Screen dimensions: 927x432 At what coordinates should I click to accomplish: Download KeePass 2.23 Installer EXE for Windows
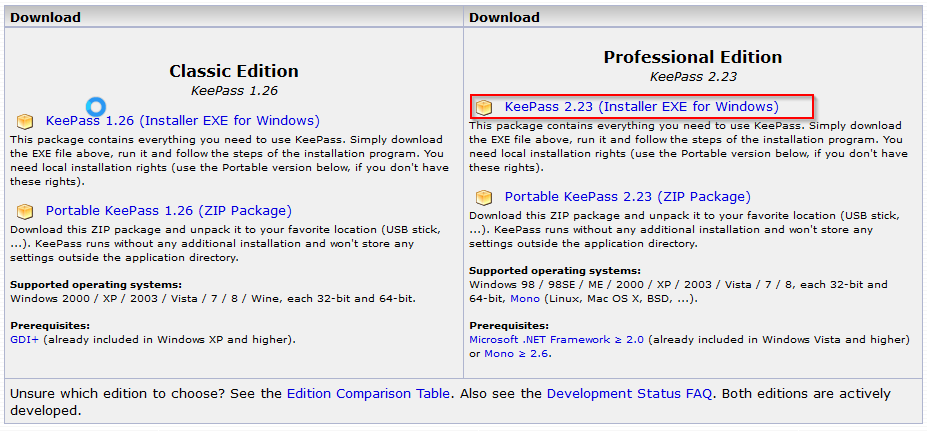[641, 106]
